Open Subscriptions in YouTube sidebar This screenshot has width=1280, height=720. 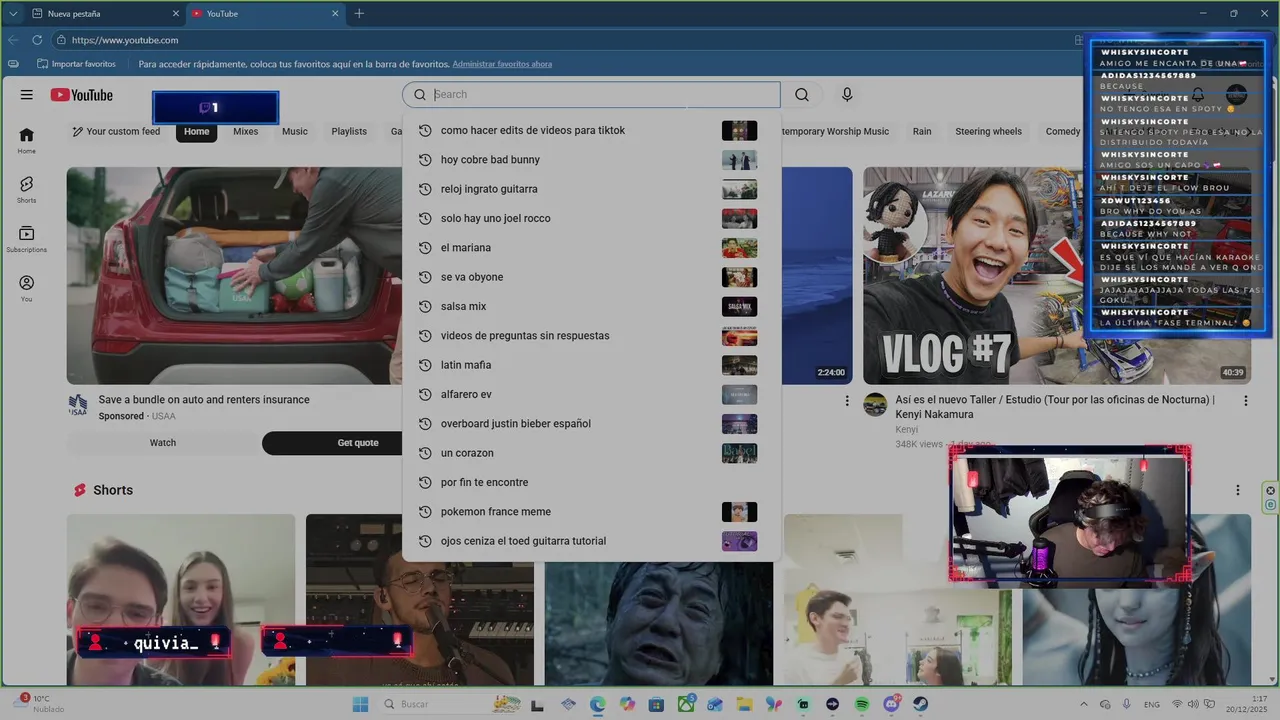[x=26, y=239]
